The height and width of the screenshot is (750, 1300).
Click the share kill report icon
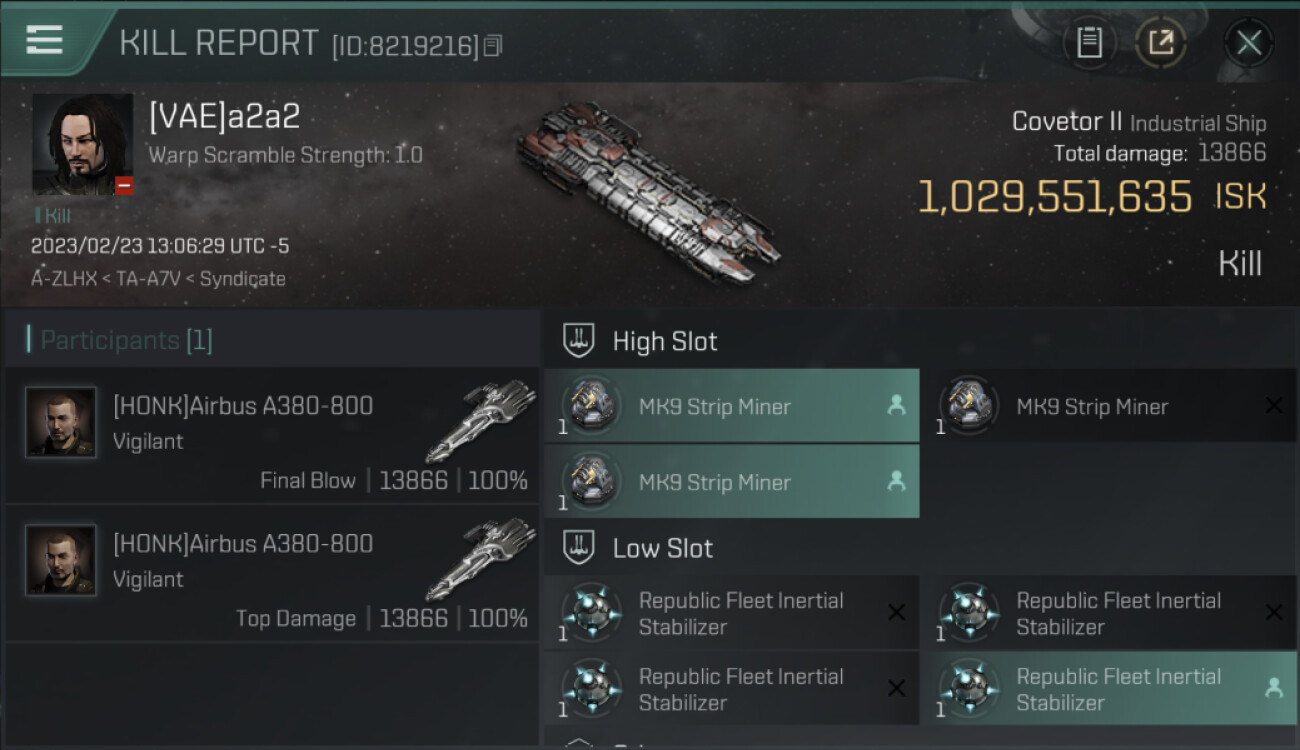pos(1160,43)
